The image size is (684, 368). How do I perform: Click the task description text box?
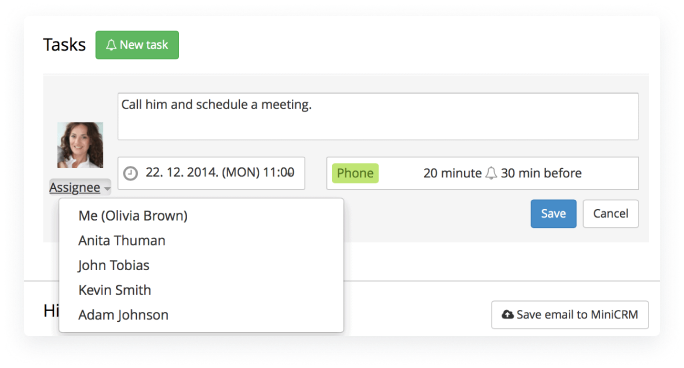coord(378,116)
